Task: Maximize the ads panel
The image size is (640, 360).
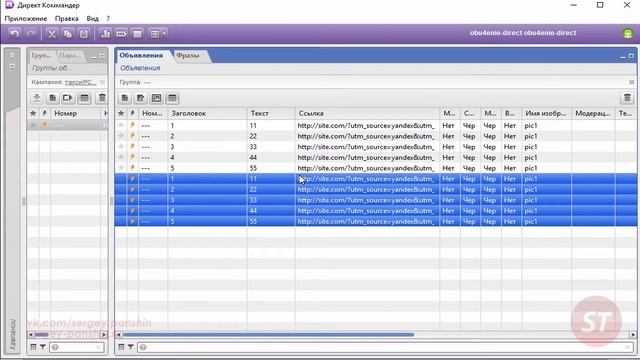Action: [631, 56]
